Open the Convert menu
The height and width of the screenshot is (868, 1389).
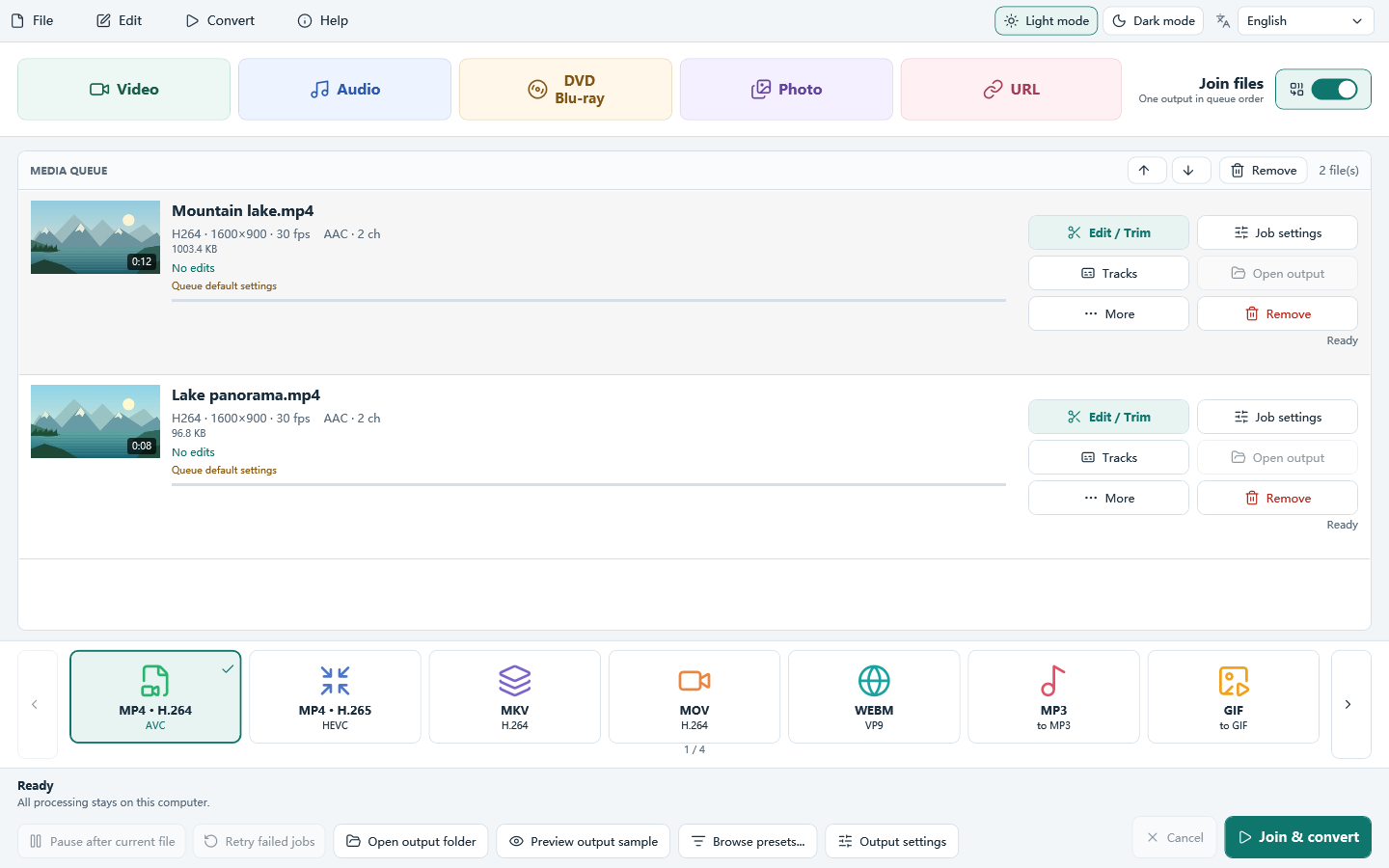pos(220,20)
